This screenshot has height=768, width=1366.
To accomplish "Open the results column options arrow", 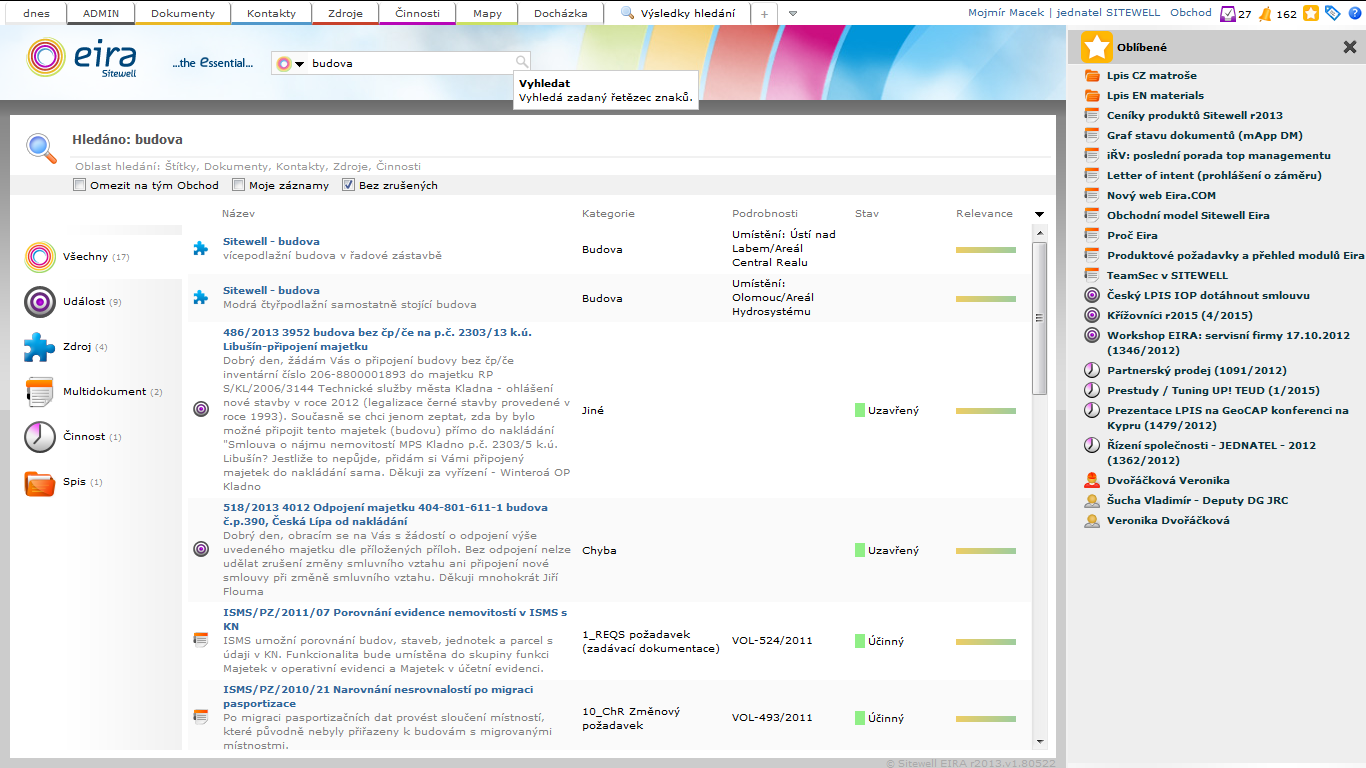I will point(1039,214).
